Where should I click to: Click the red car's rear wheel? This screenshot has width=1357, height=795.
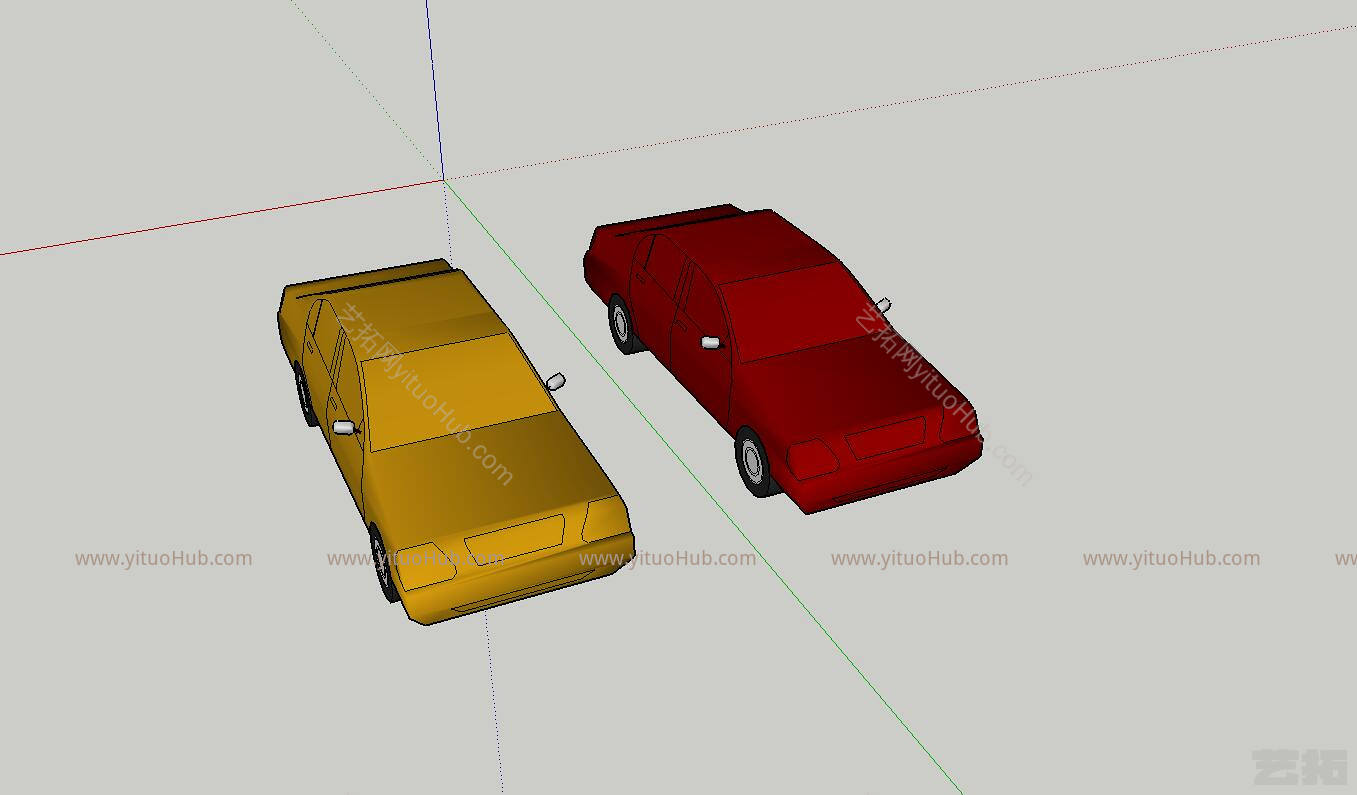[x=622, y=323]
